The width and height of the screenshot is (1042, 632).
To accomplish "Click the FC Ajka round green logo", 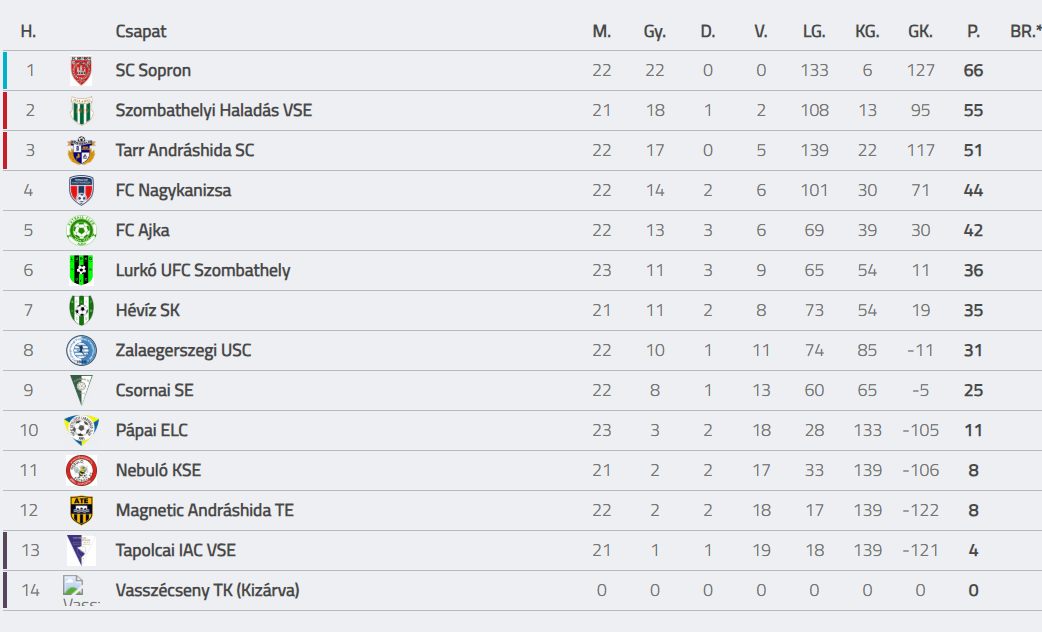I will (x=81, y=231).
